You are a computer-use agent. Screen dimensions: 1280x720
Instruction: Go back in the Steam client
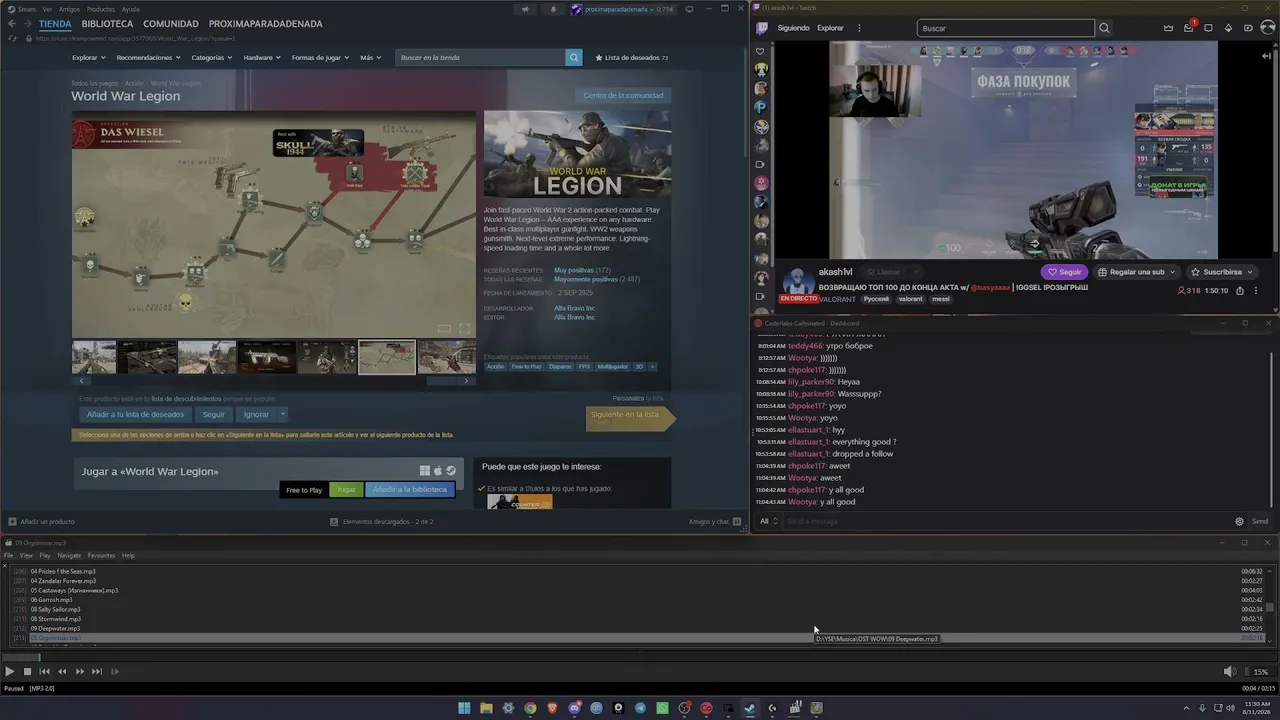pos(12,24)
